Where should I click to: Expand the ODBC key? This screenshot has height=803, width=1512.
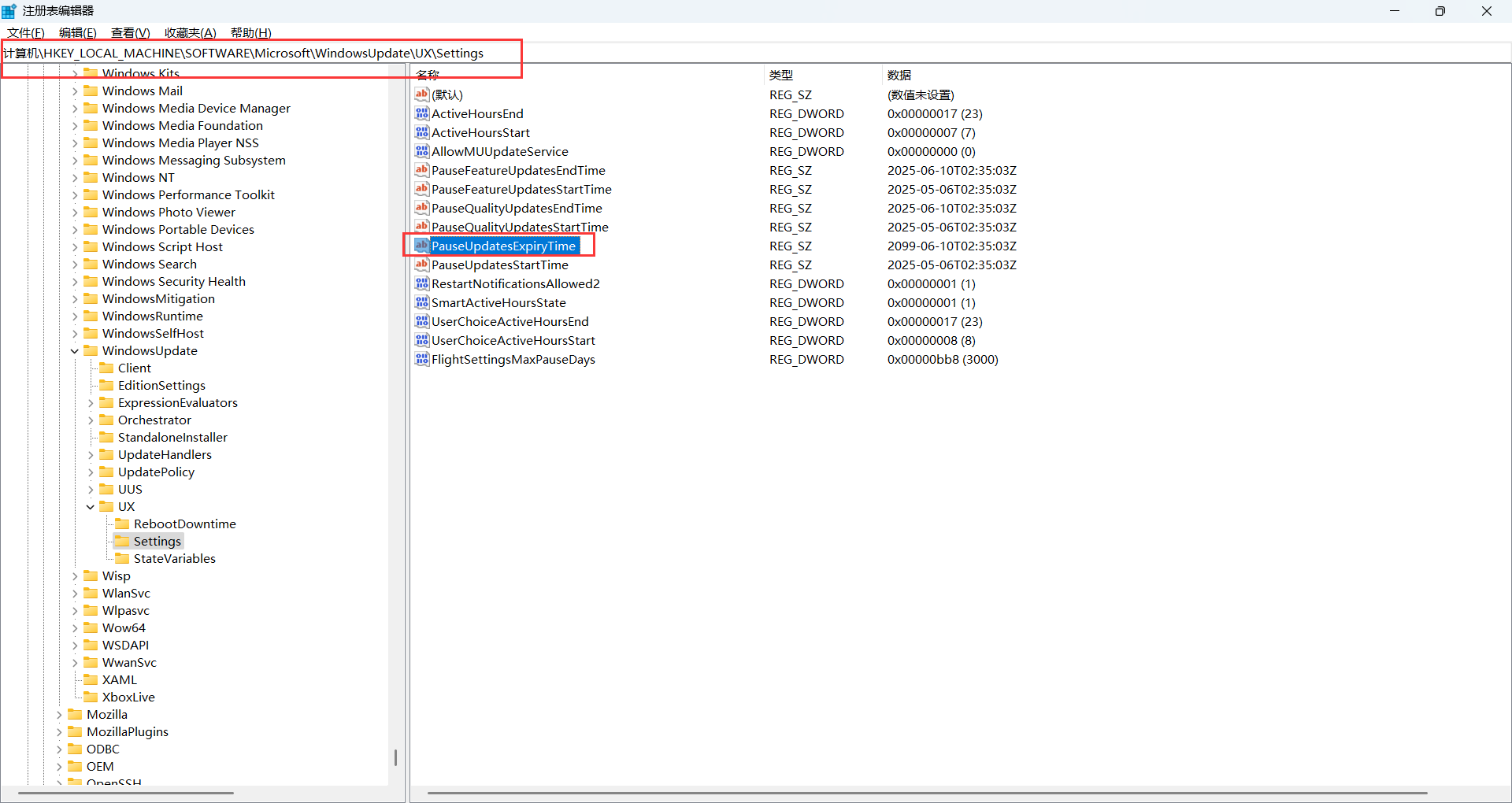point(59,749)
